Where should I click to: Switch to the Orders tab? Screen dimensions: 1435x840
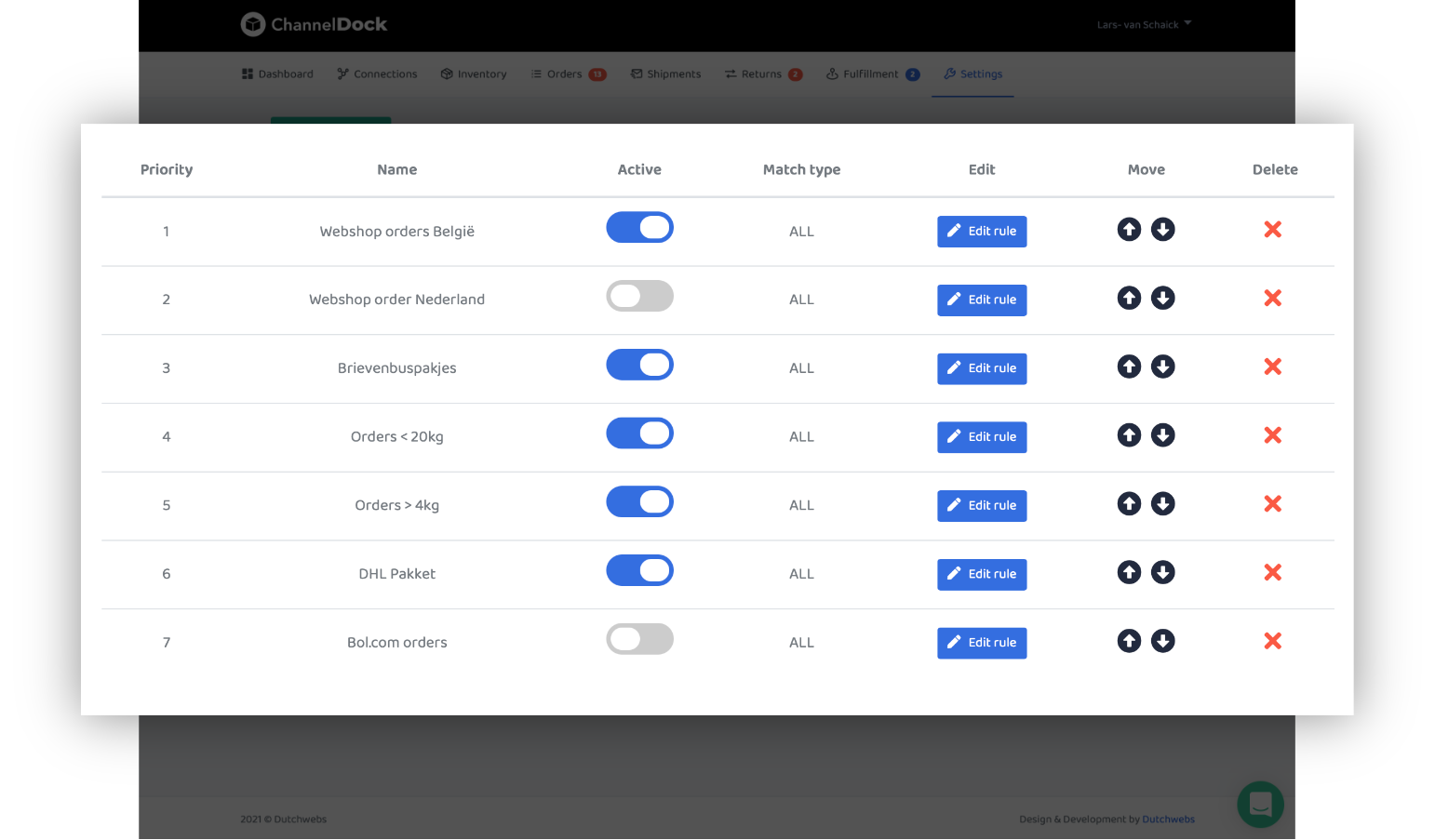coord(569,73)
